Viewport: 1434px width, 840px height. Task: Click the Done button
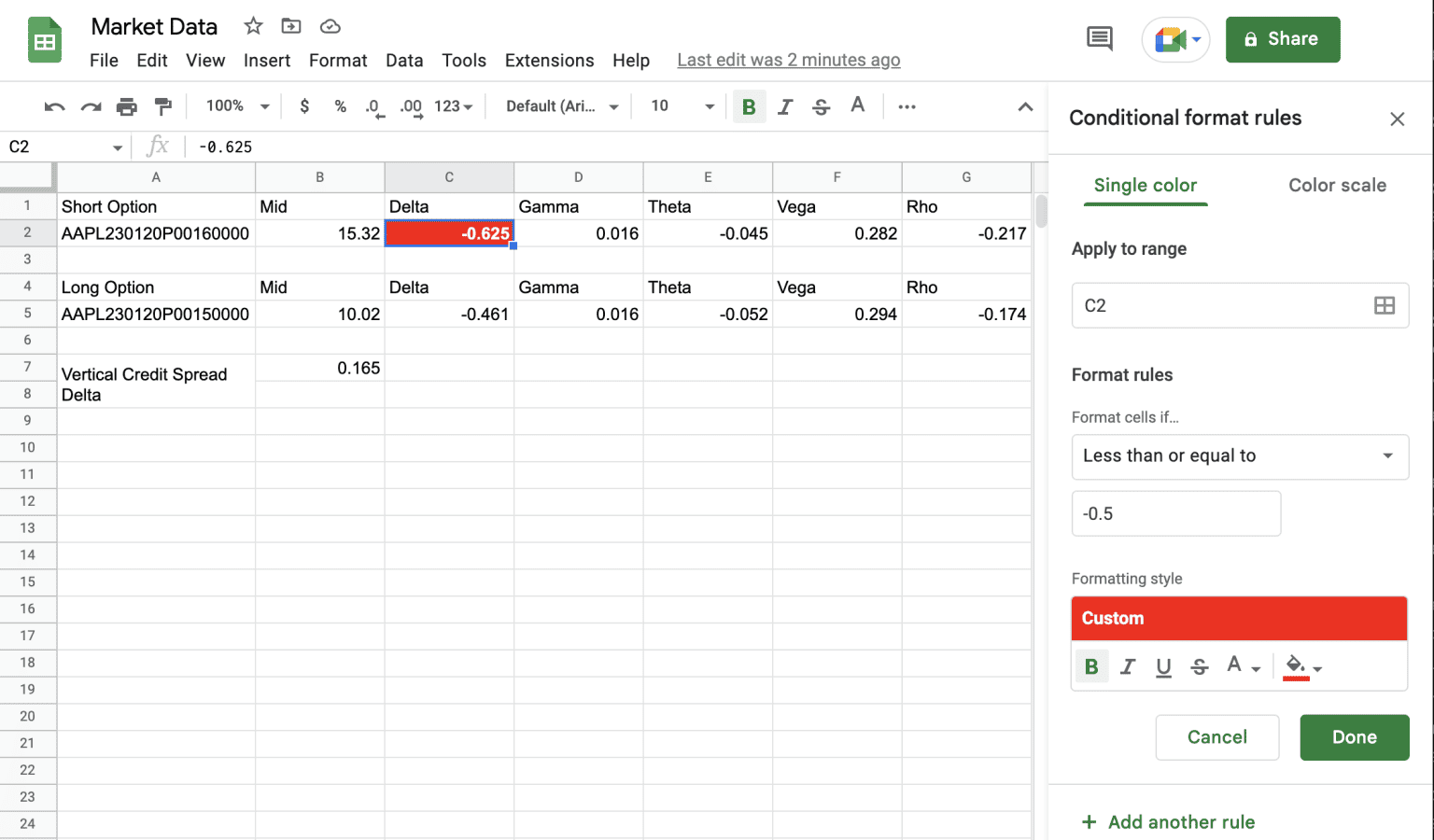[x=1355, y=737]
